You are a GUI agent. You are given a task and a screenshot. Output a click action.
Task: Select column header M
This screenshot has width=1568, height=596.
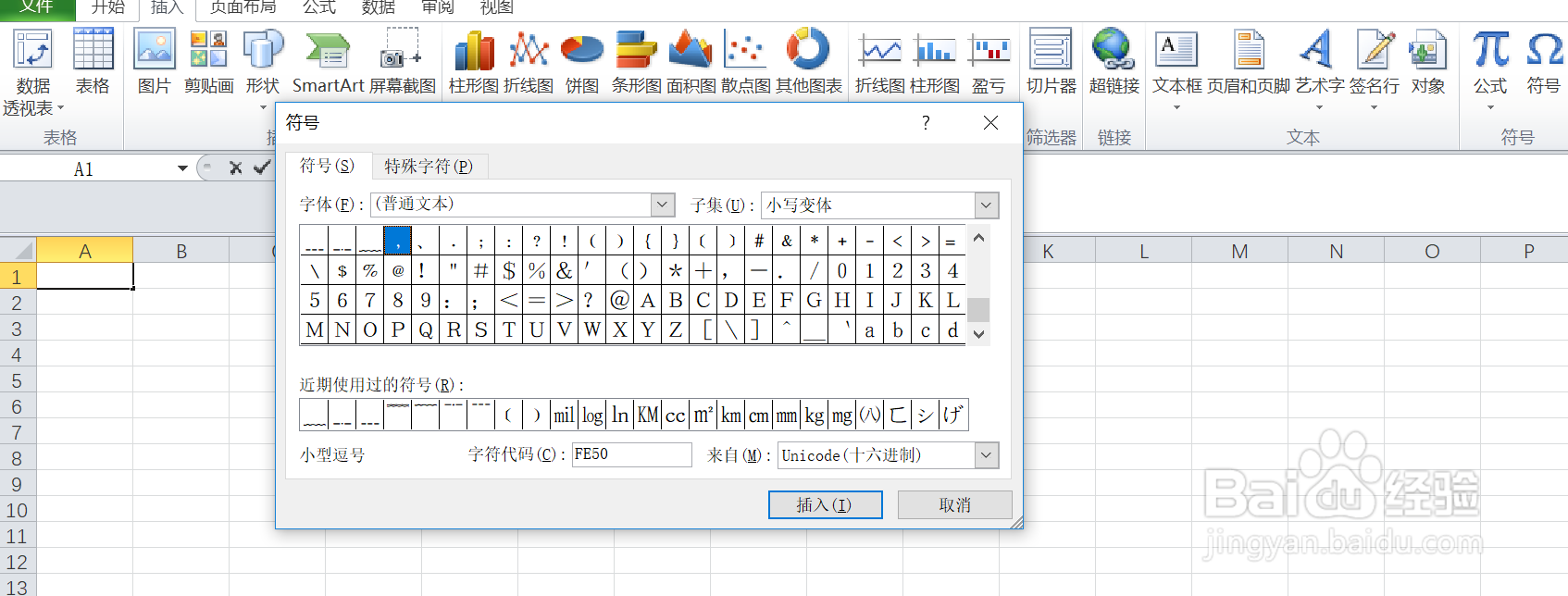(x=1239, y=251)
